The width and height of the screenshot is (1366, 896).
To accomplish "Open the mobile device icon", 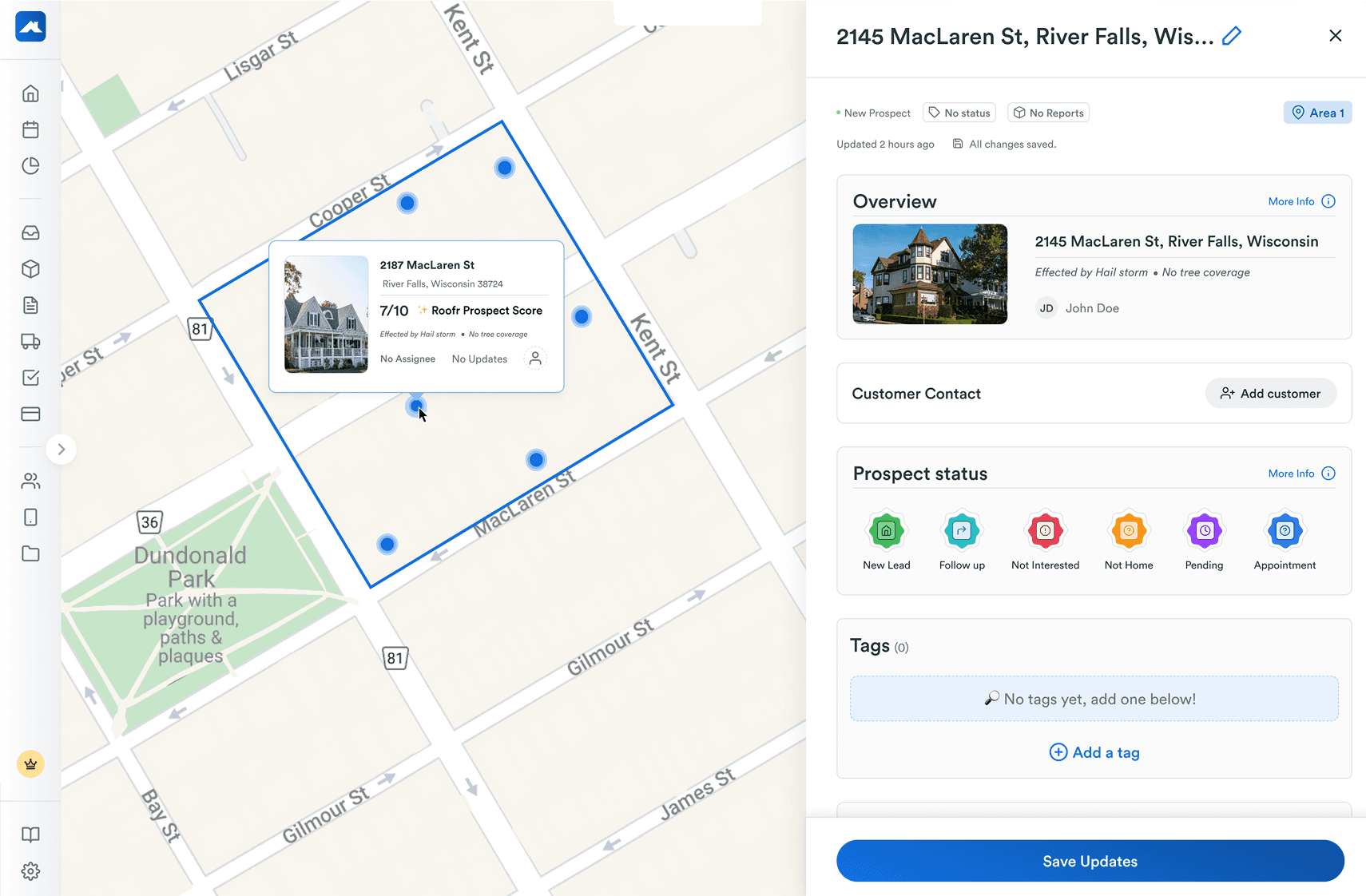I will tap(30, 517).
